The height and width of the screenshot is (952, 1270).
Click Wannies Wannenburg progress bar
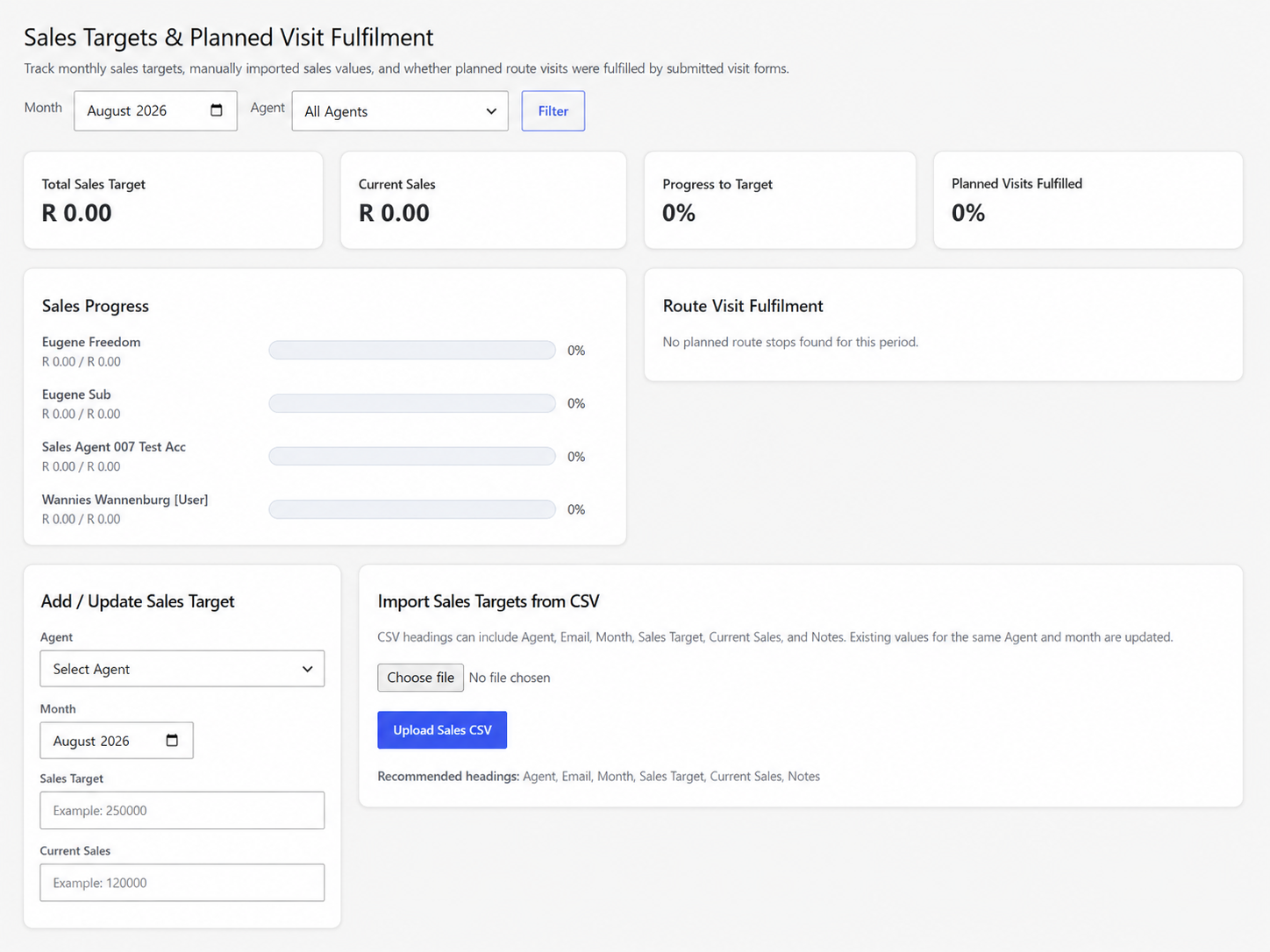point(412,509)
